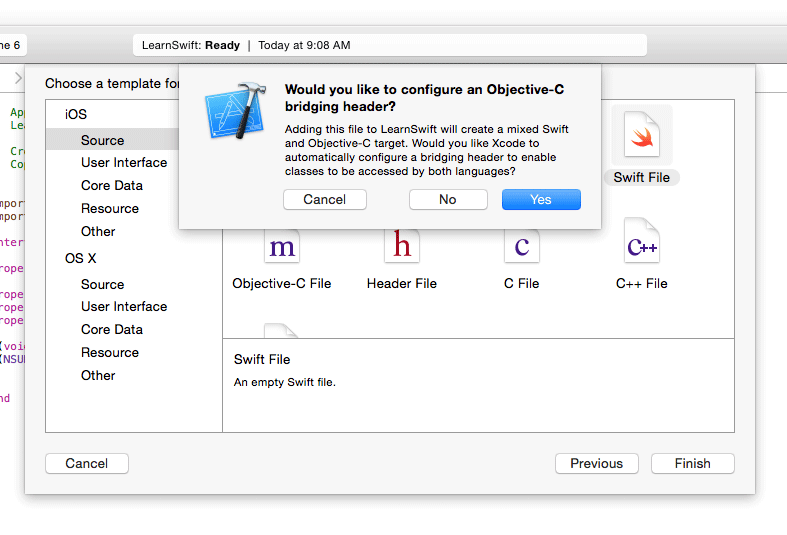Click Yes to configure bridging header
The width and height of the screenshot is (787, 535).
pos(541,199)
